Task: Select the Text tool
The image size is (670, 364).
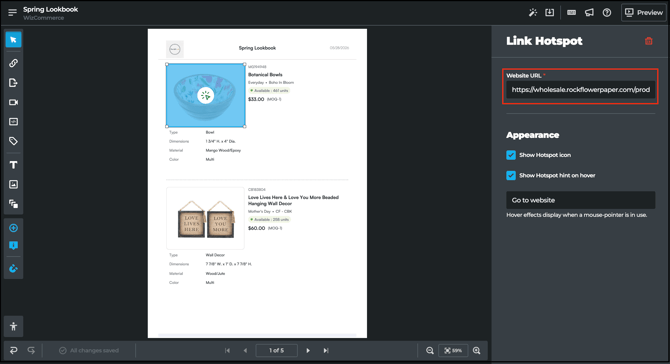Action: 13,165
